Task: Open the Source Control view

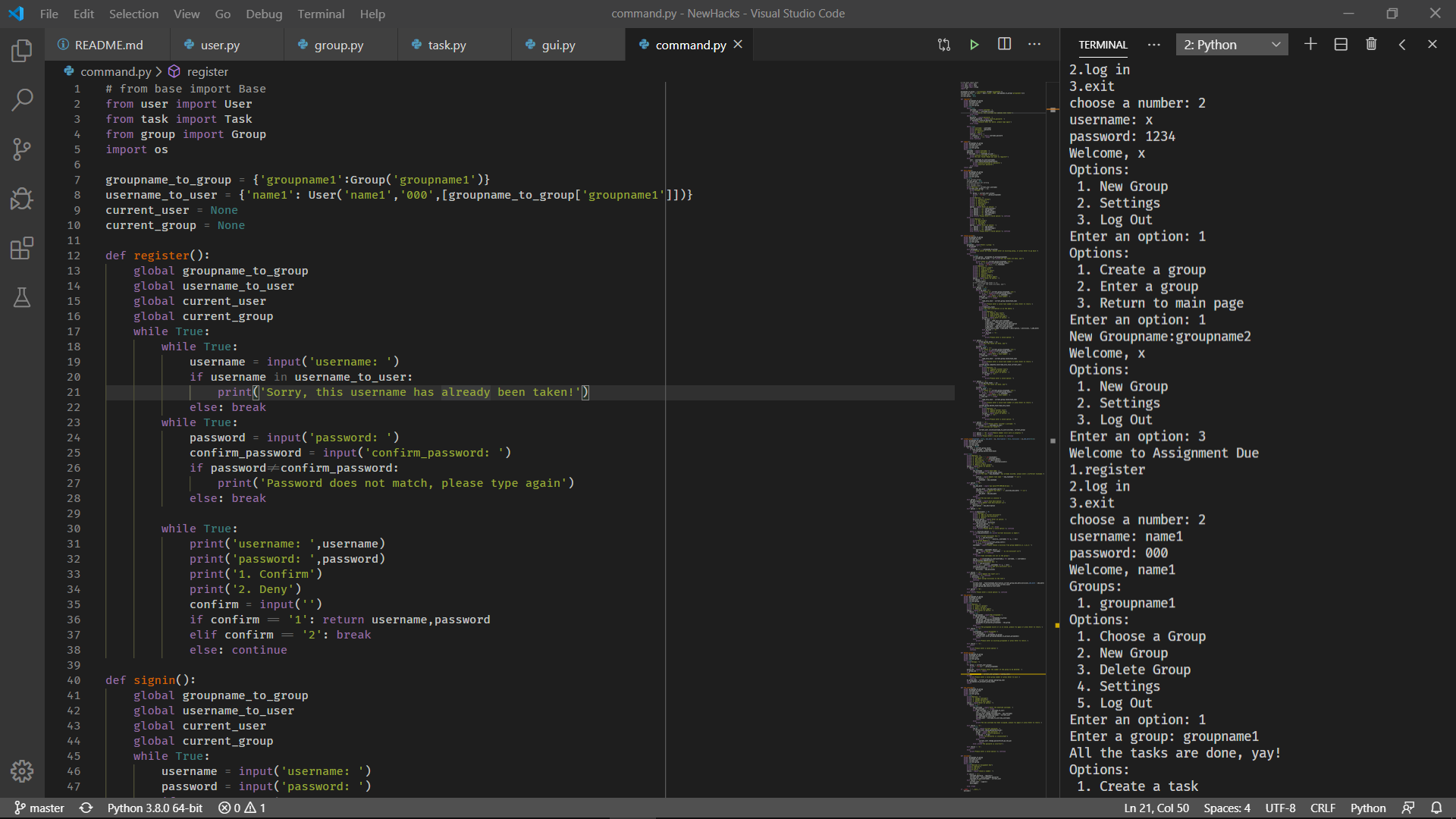Action: click(x=22, y=149)
